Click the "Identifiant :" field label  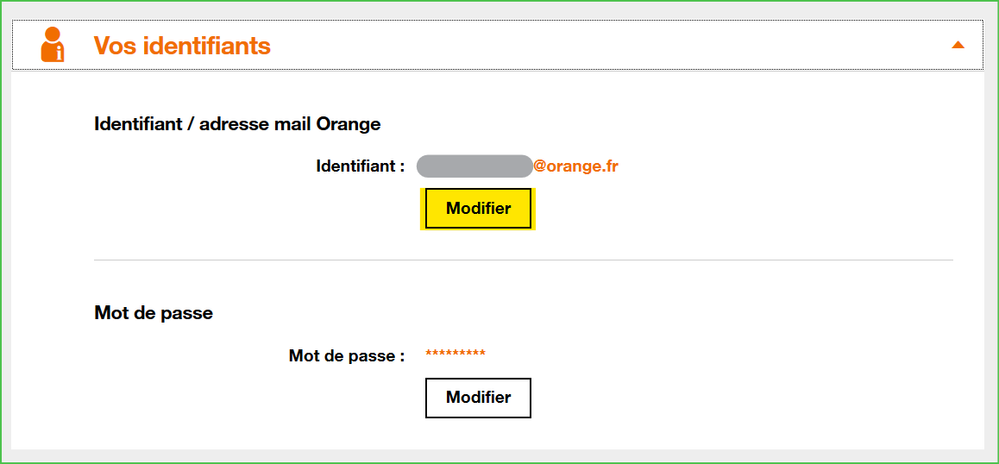click(x=360, y=166)
